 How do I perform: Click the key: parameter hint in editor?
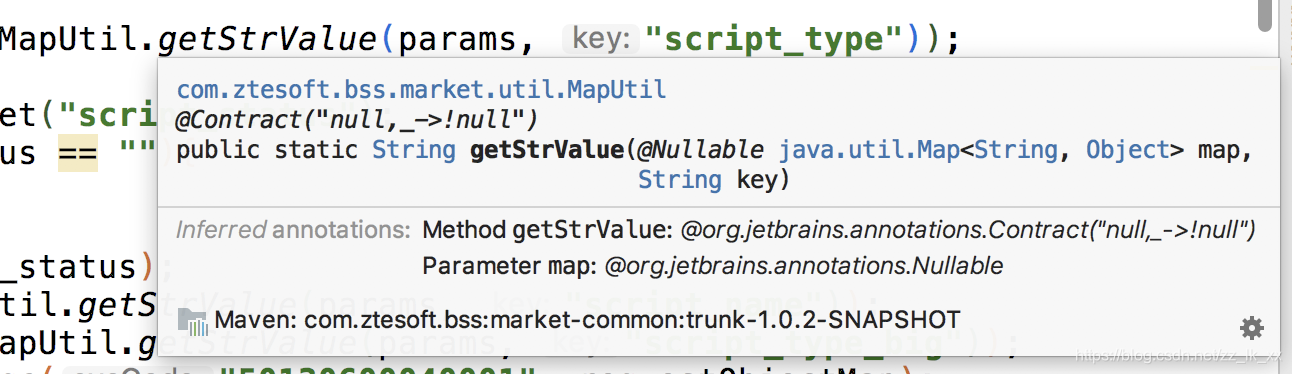tap(601, 39)
